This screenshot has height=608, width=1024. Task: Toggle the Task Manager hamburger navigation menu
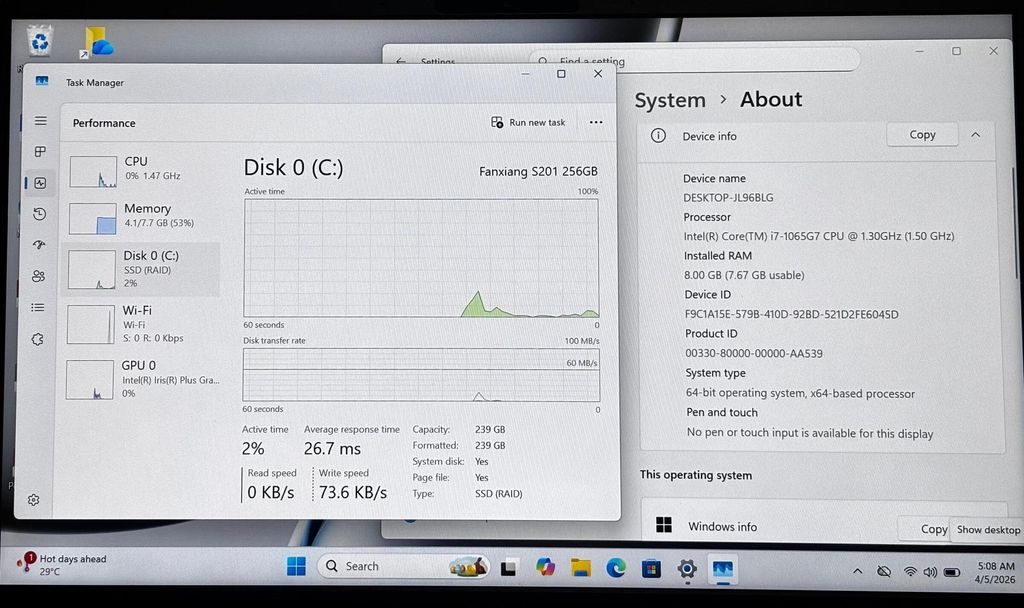click(x=40, y=121)
